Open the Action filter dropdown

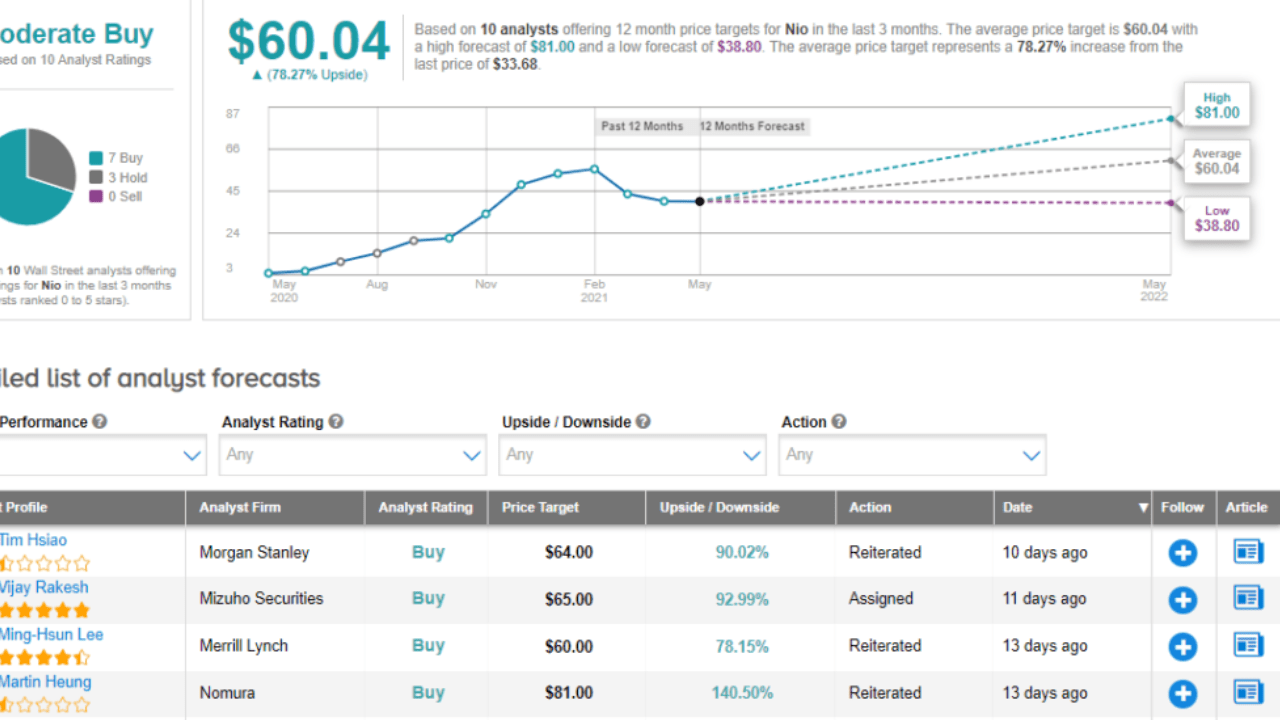913,455
